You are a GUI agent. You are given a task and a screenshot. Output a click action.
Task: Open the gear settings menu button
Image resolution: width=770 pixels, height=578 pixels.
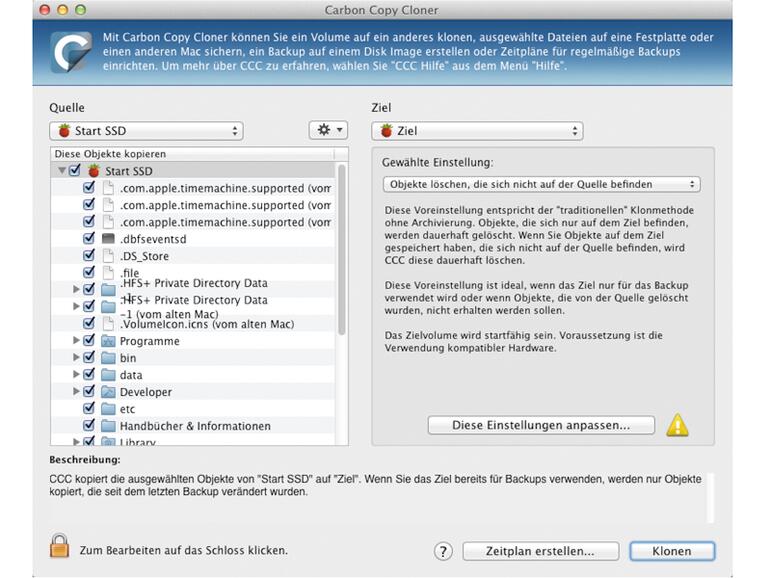click(x=329, y=130)
